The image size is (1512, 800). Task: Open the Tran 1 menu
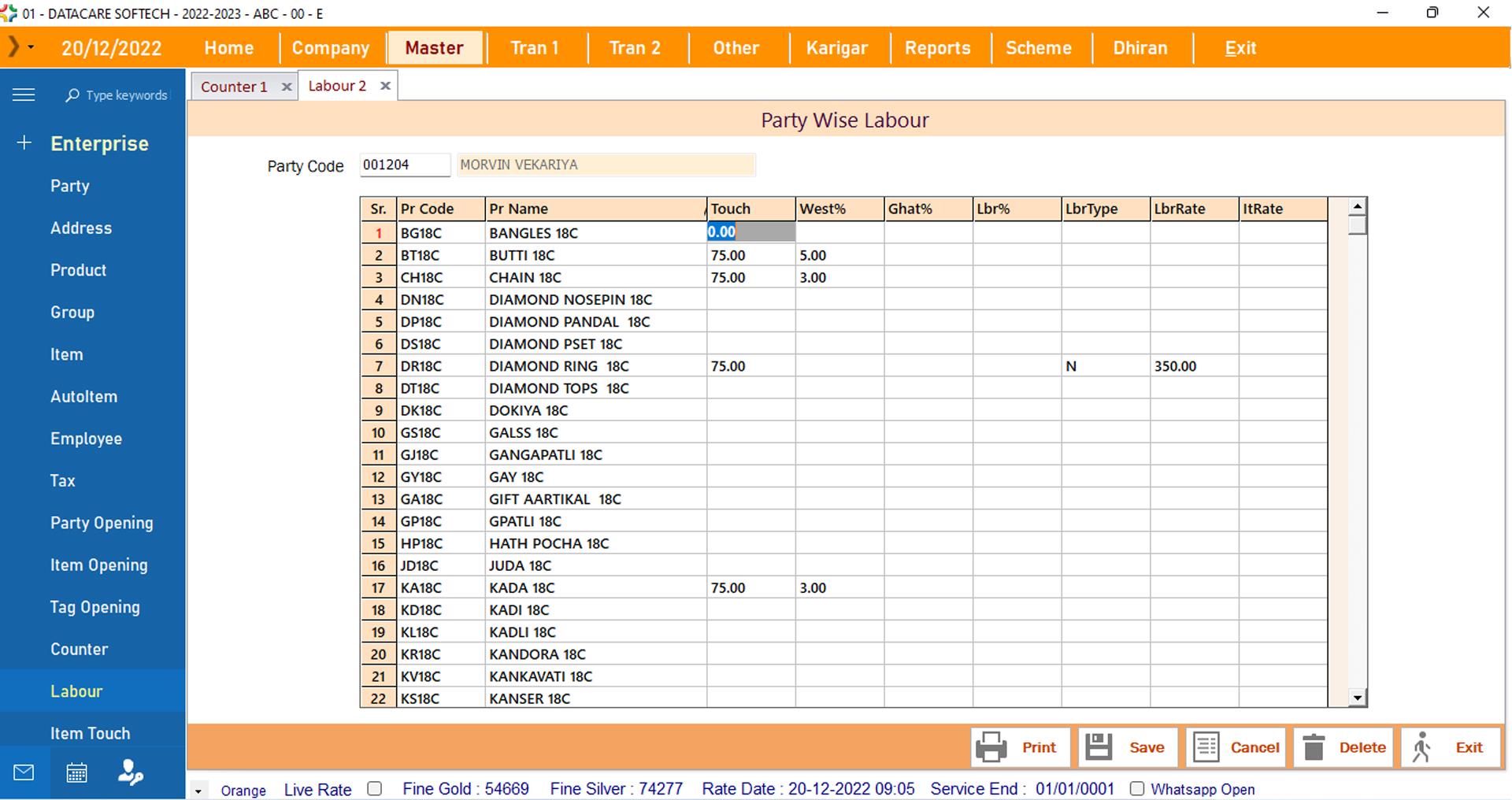535,48
